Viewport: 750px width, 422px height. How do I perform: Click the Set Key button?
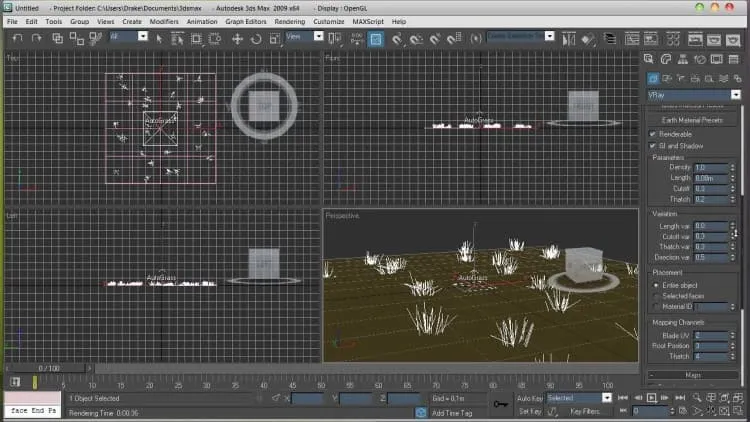click(530, 411)
